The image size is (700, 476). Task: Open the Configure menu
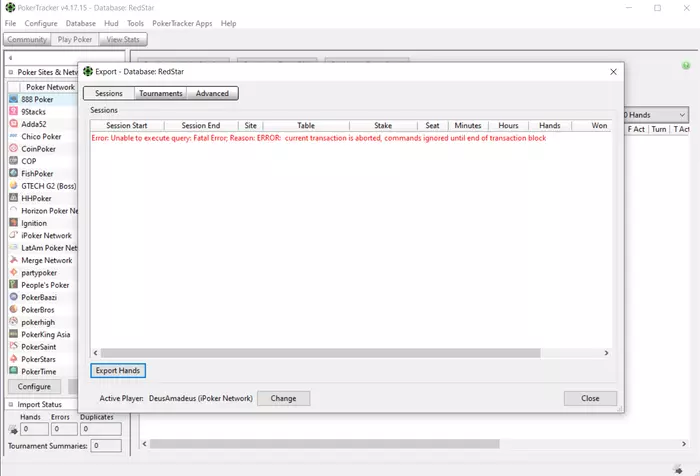[x=41, y=23]
